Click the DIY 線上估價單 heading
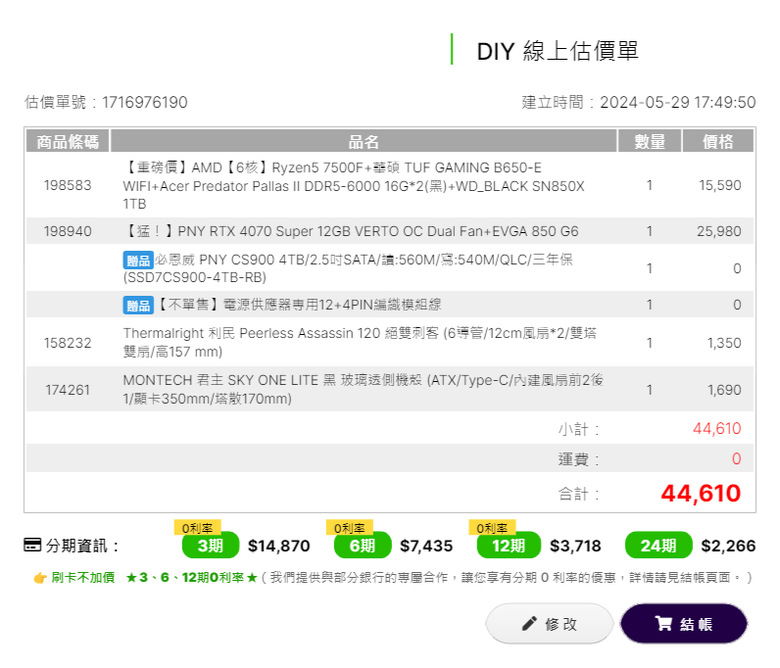 coord(557,51)
